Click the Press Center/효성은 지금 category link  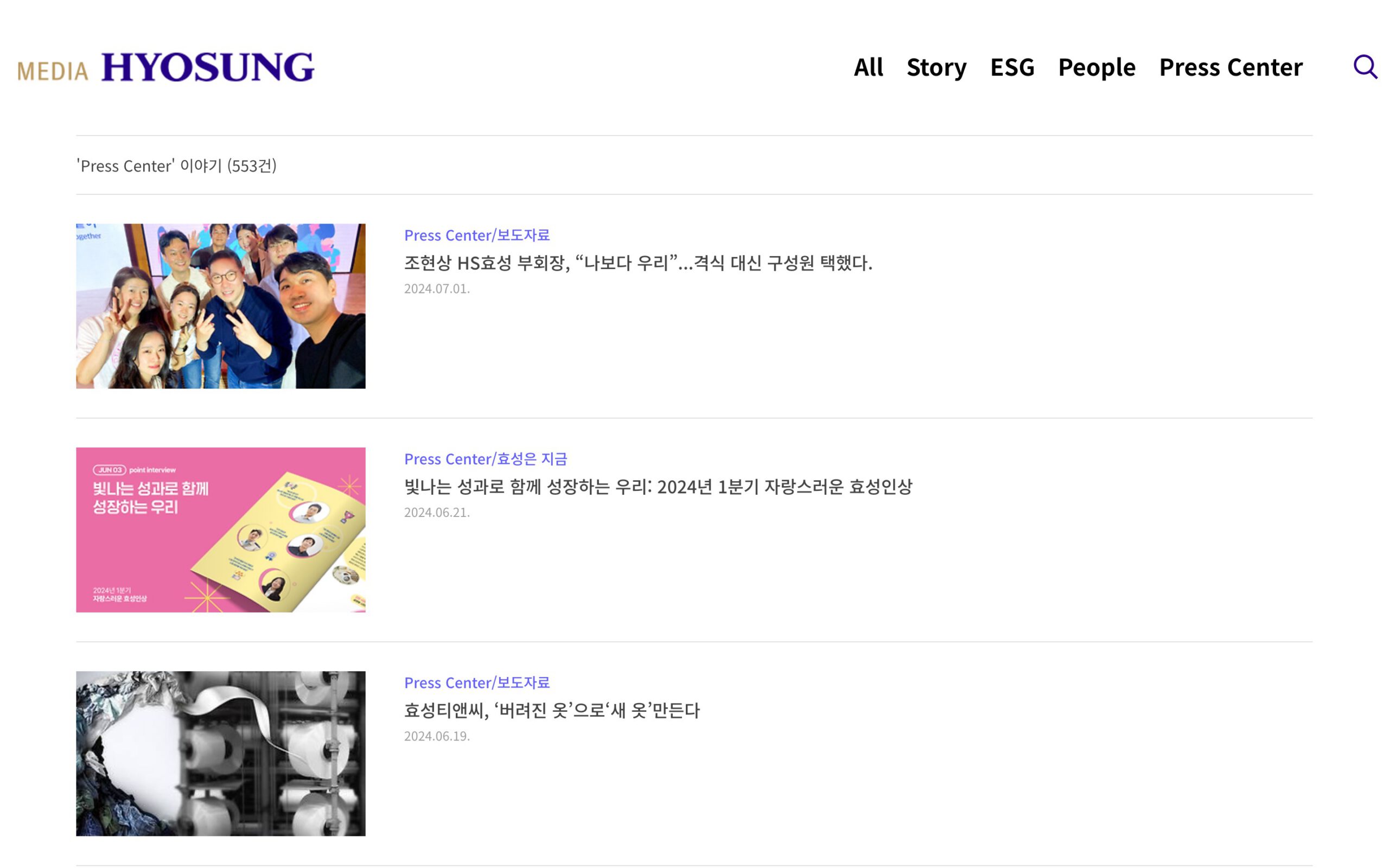[x=485, y=459]
